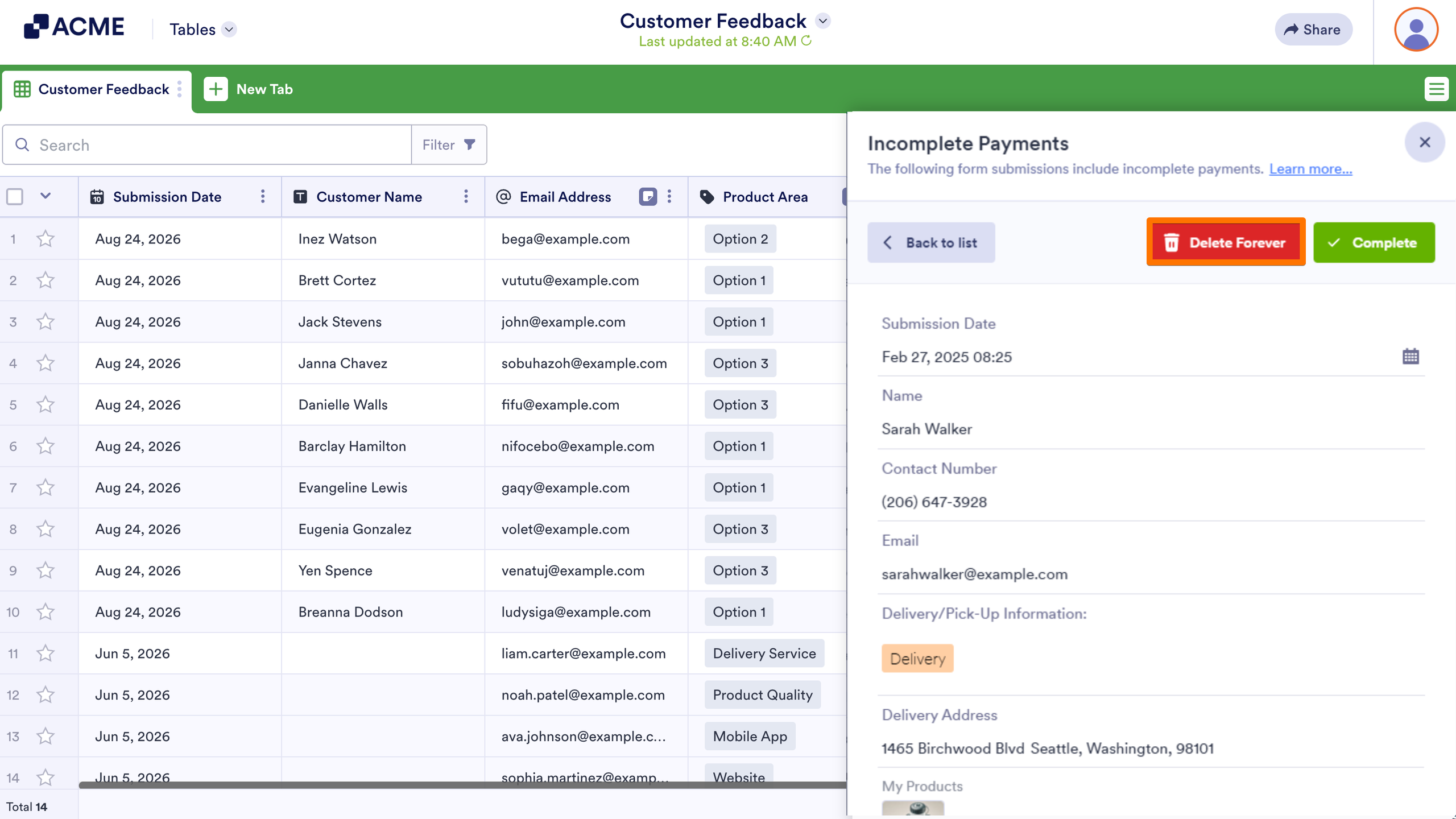The width and height of the screenshot is (1456, 819).
Task: Select the bega@example.com cell
Action: pyautogui.click(x=586, y=239)
